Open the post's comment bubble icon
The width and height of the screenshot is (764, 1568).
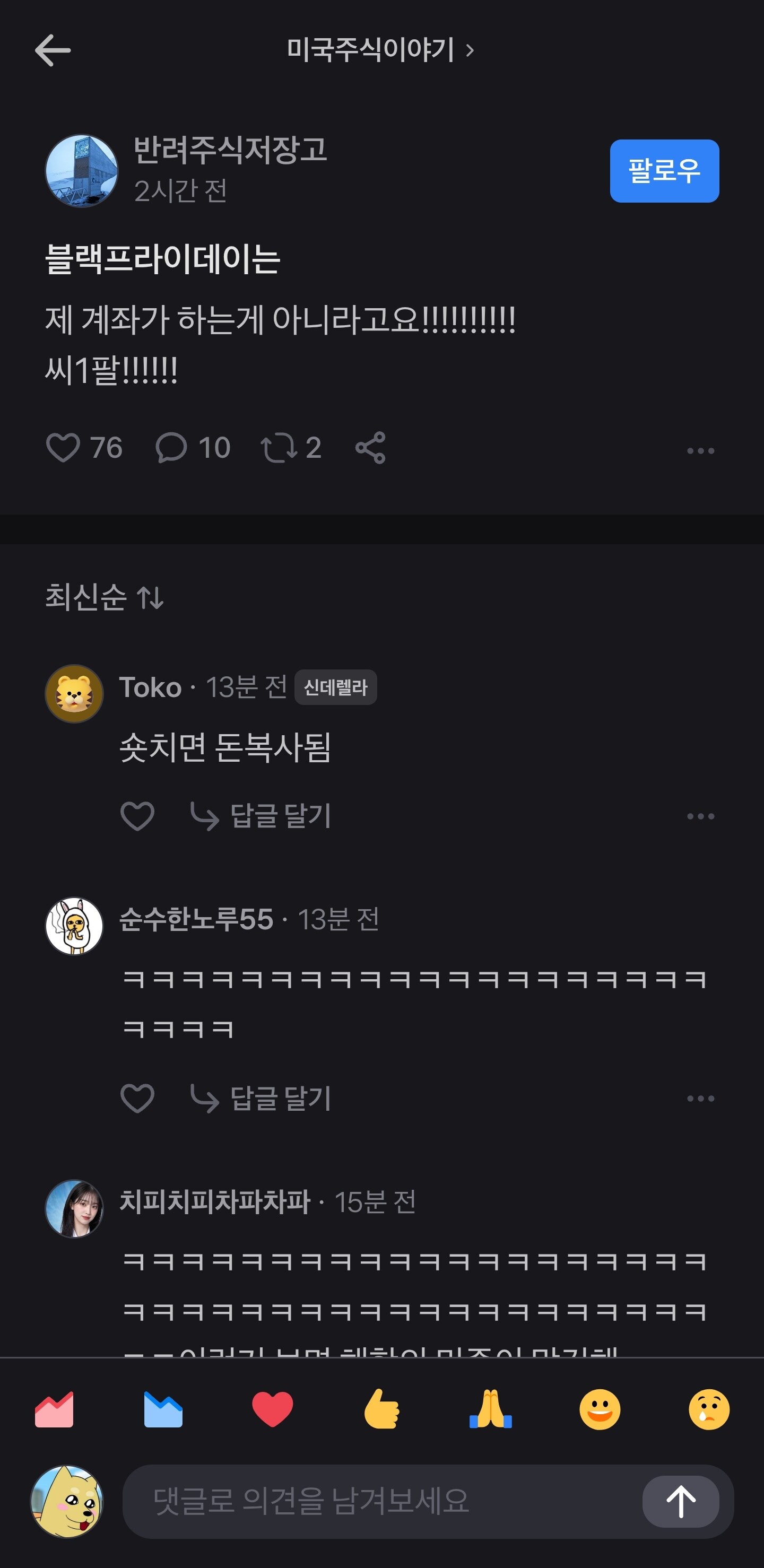(171, 448)
